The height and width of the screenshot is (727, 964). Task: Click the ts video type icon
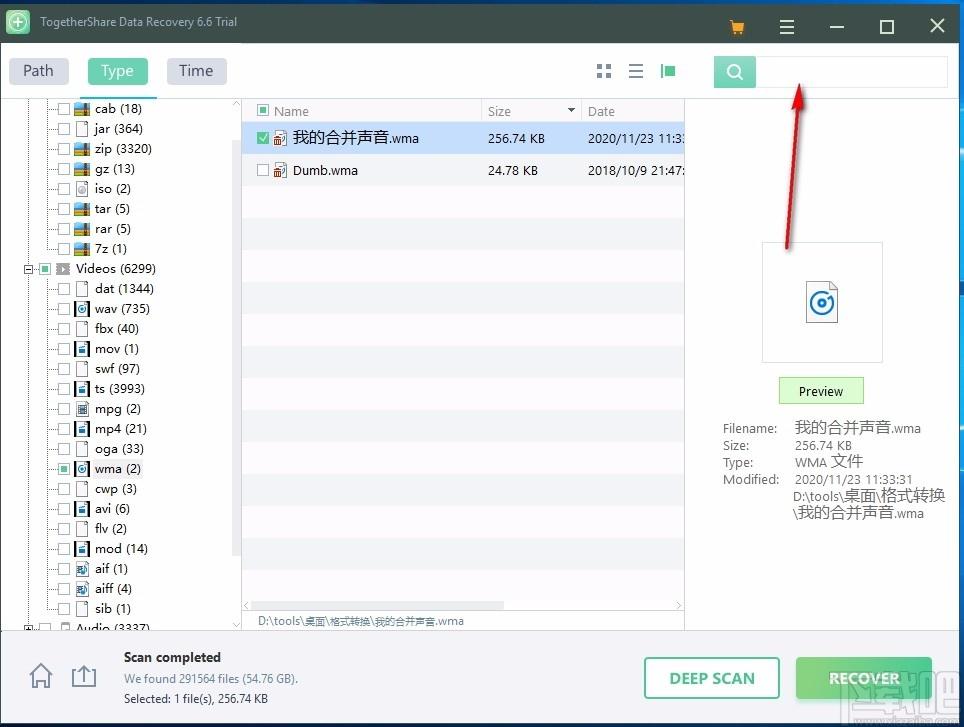coord(82,389)
